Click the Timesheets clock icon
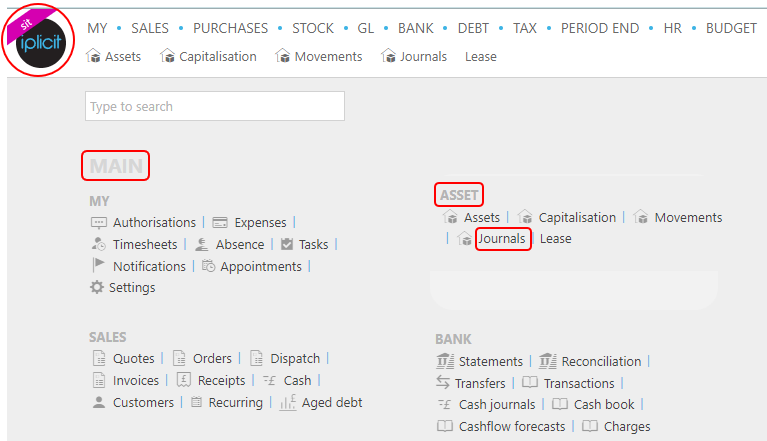 [x=98, y=245]
